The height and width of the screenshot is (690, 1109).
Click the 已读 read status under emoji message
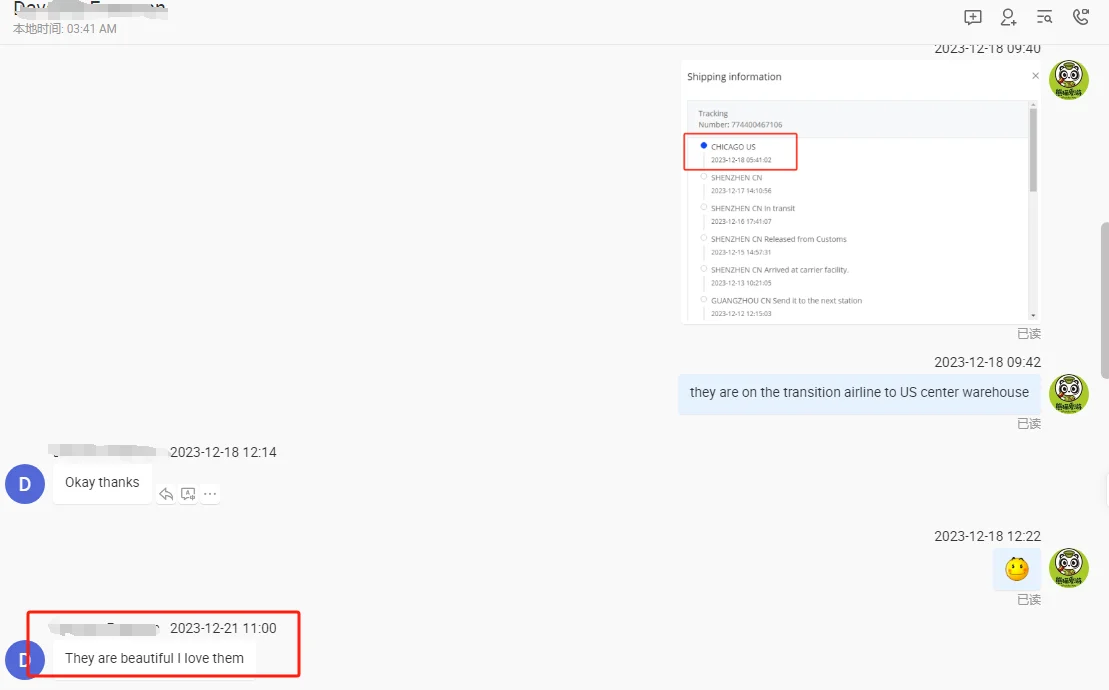point(1029,600)
